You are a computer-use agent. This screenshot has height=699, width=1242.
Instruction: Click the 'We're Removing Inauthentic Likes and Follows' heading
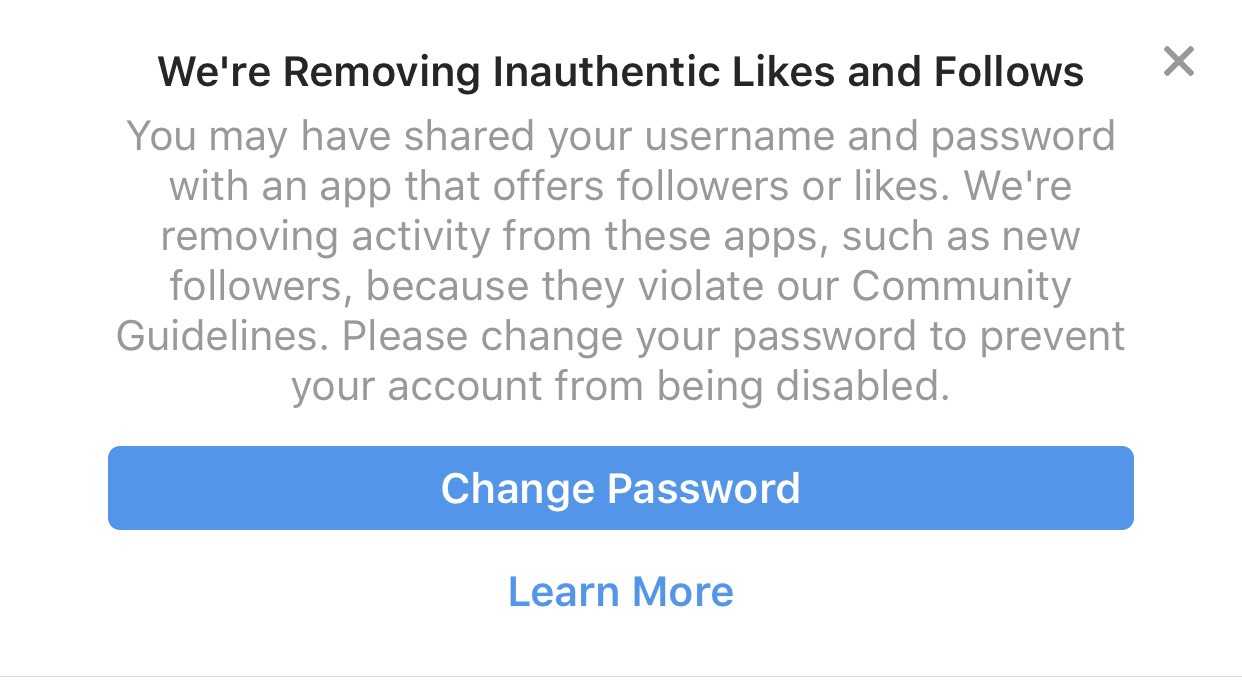coord(620,72)
